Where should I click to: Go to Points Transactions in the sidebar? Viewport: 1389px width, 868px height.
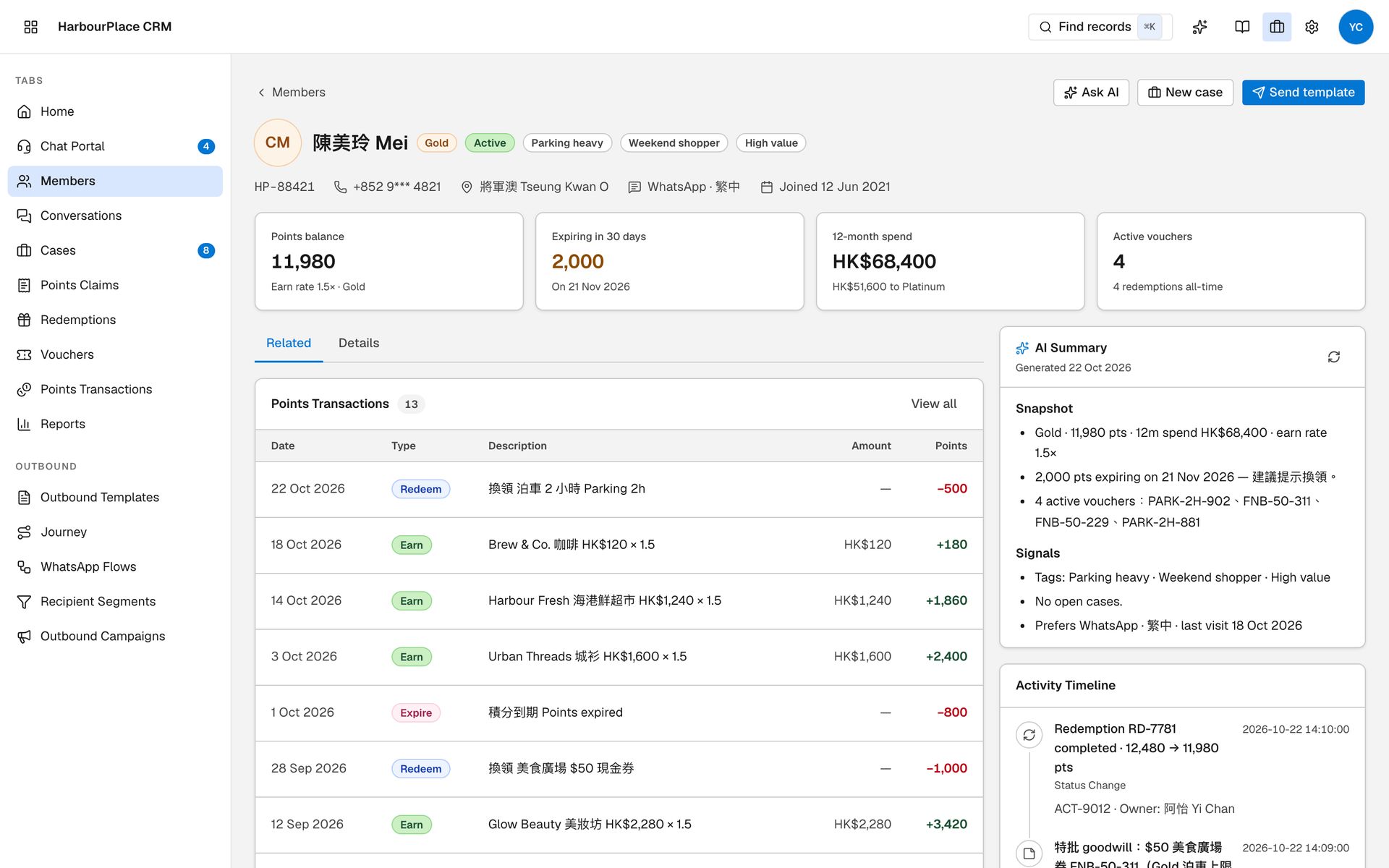pos(115,389)
